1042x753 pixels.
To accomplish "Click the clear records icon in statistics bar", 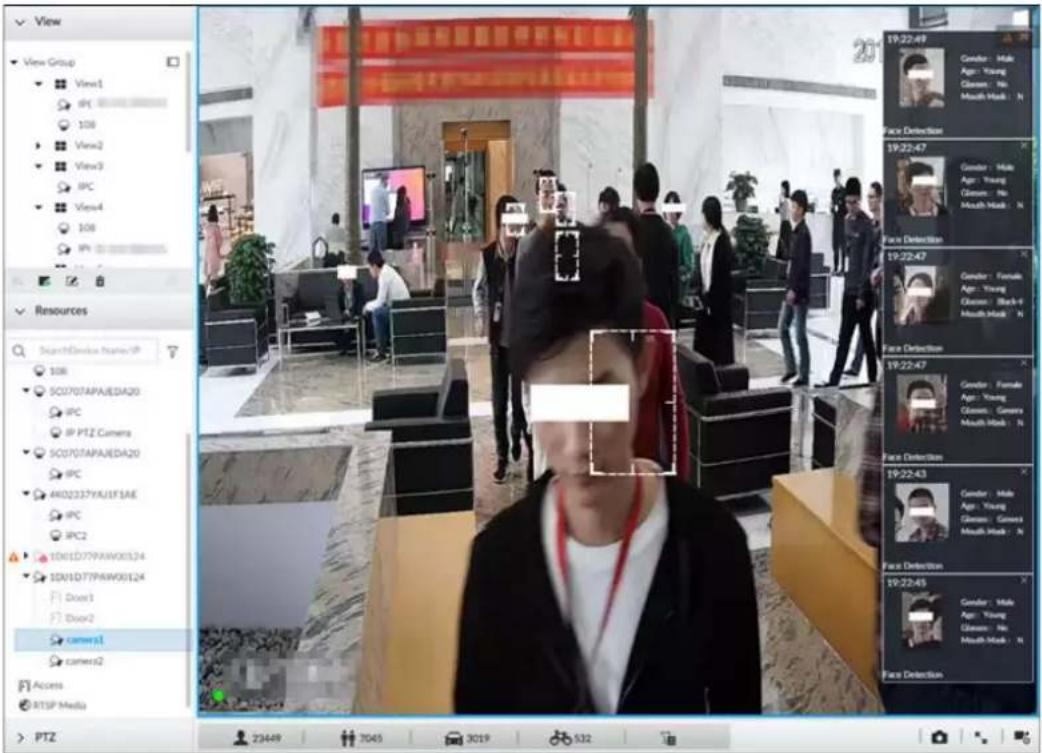I will pyautogui.click(x=669, y=738).
